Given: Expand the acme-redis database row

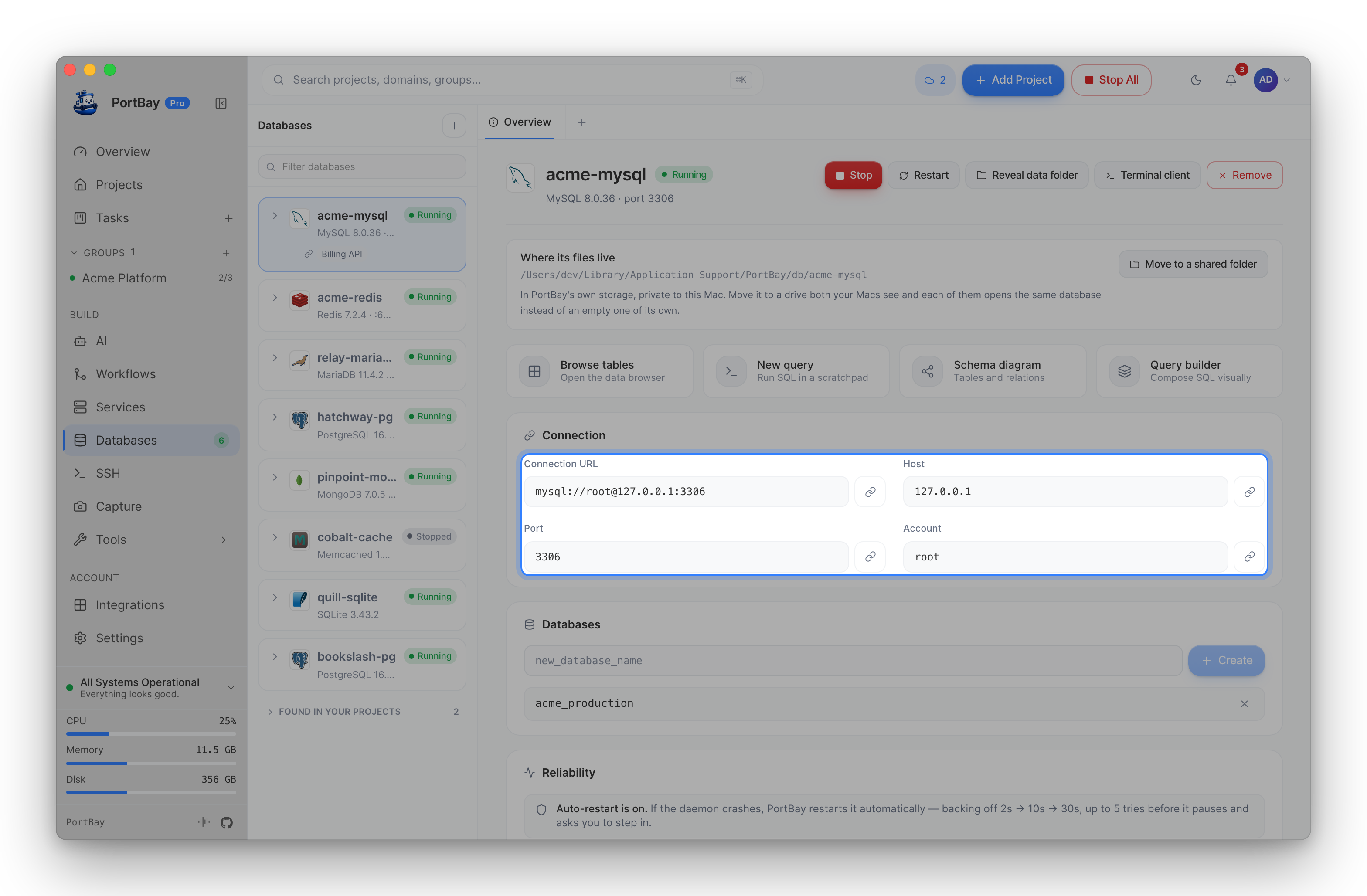Looking at the screenshot, I should 275,298.
